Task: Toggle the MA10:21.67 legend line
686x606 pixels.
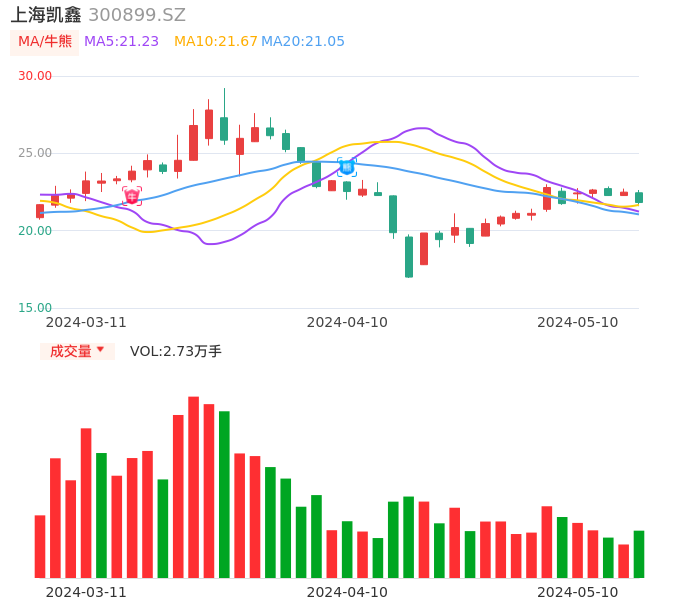Action: [x=216, y=42]
